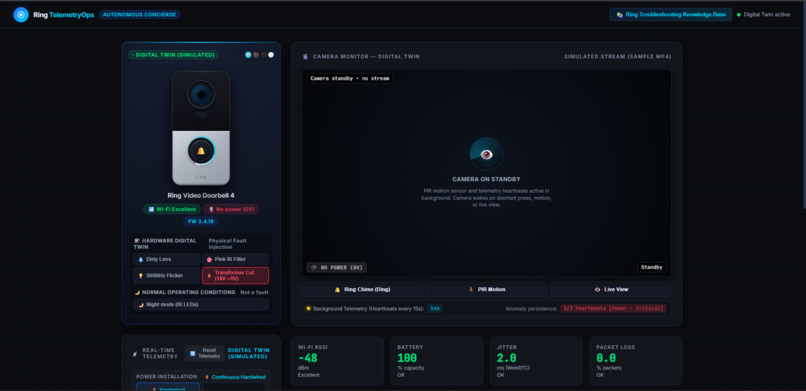Trigger PIR Motion

pos(486,289)
